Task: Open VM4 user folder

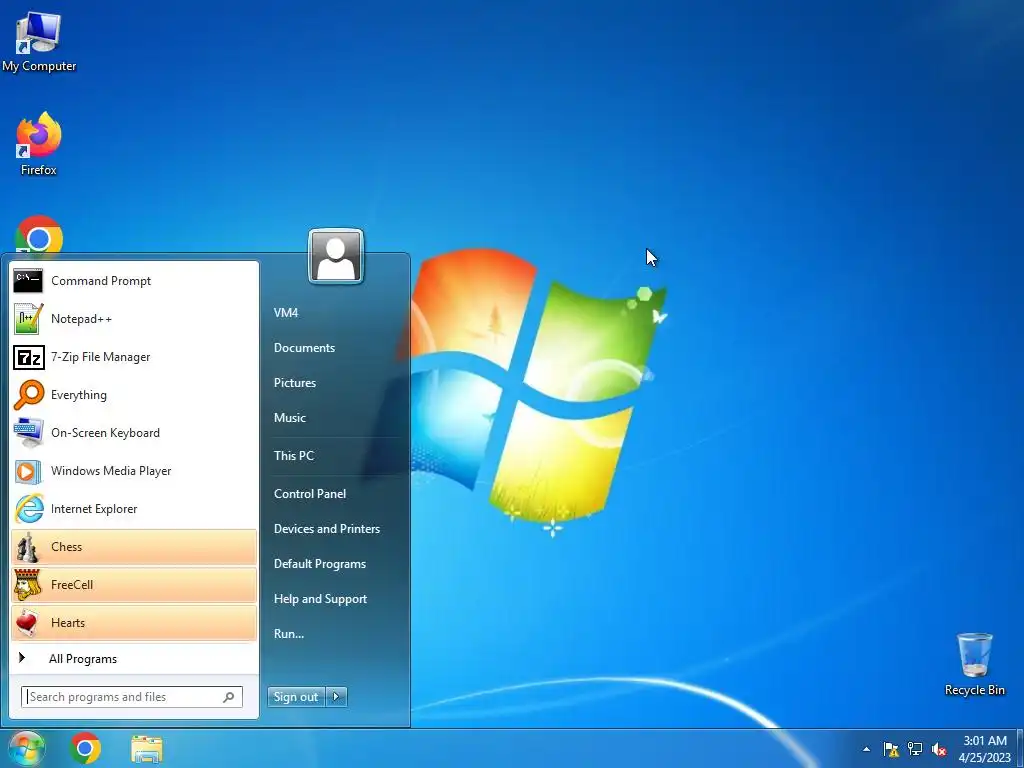Action: point(286,313)
